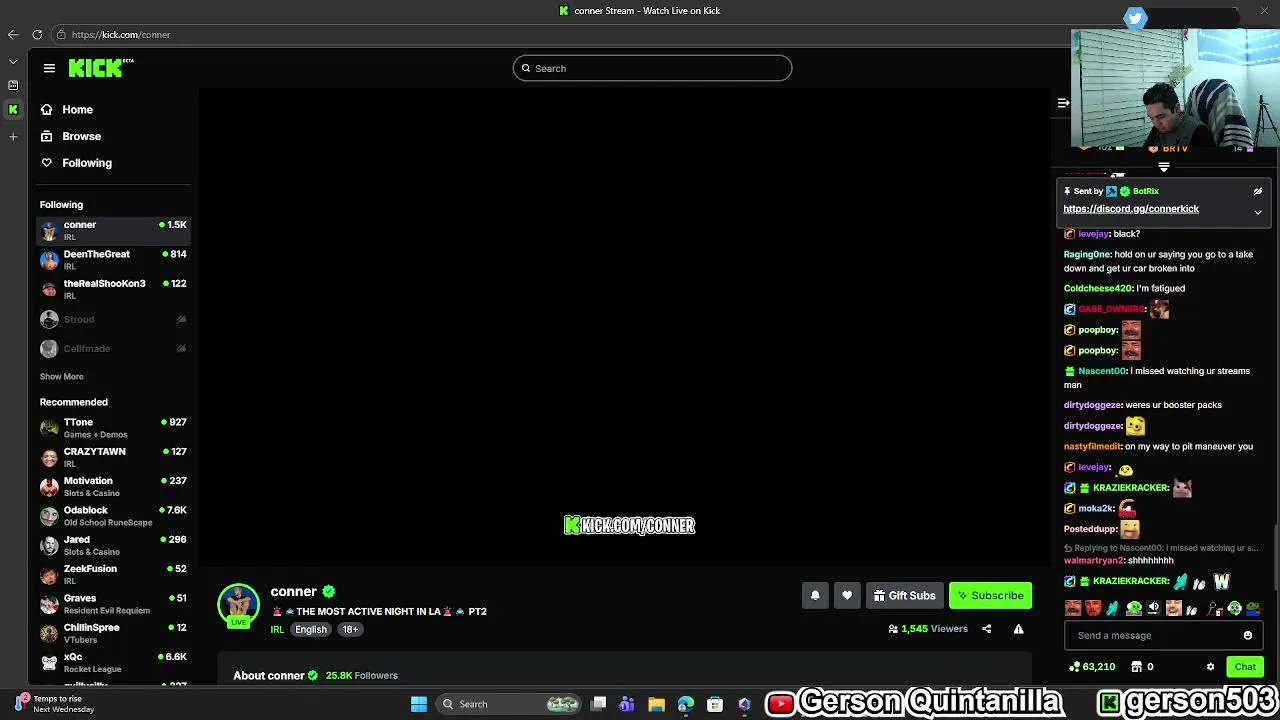Screen dimensions: 1280x720
Task: Click the Gift Subs button
Action: click(904, 595)
